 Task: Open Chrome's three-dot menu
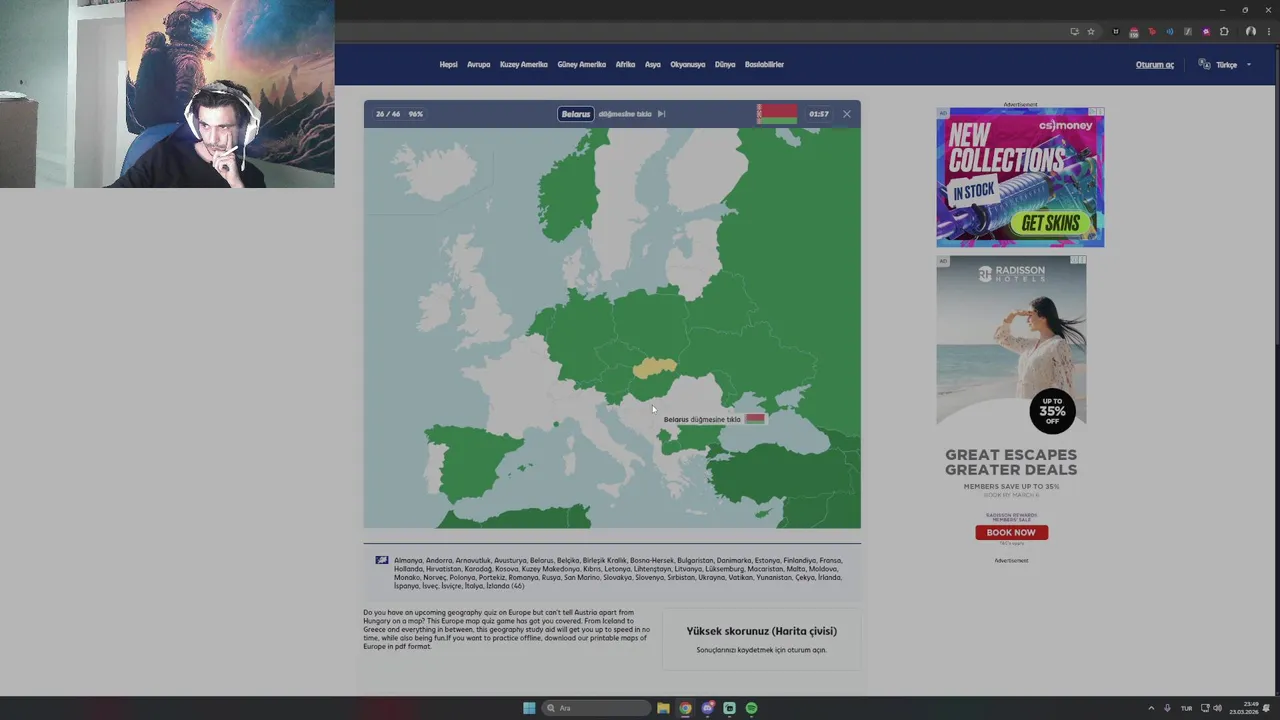pyautogui.click(x=1269, y=31)
